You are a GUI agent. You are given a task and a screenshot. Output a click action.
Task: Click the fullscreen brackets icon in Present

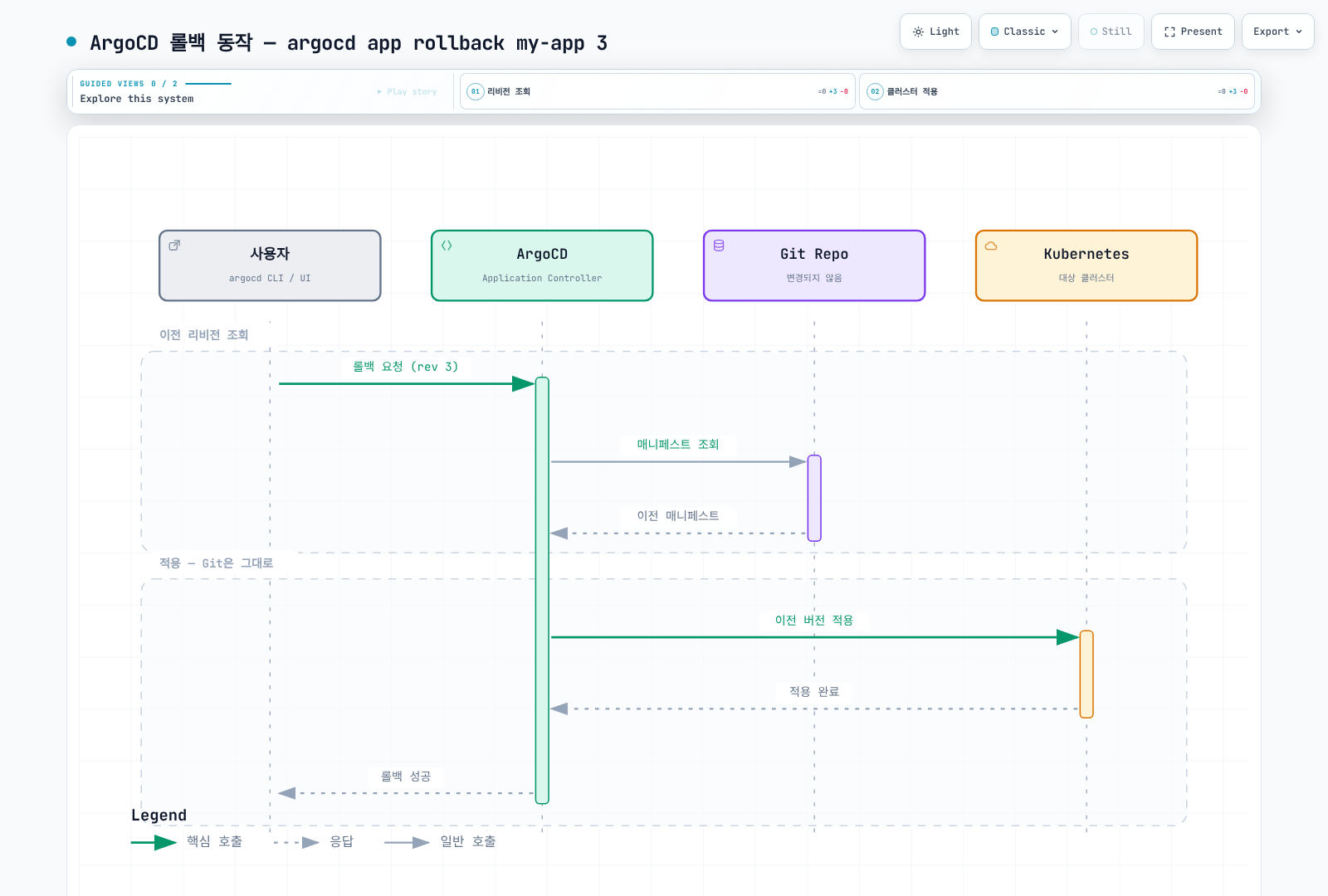click(x=1169, y=32)
